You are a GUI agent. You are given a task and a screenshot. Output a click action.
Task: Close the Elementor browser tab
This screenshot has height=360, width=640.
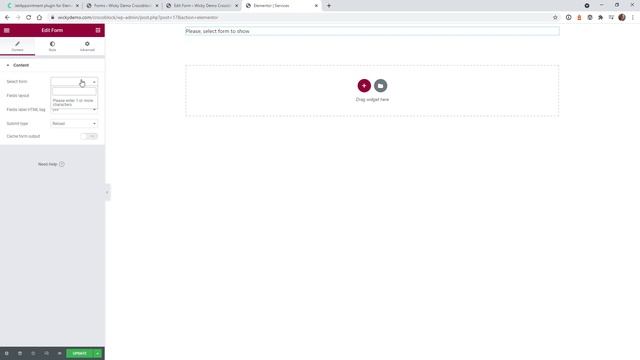(x=316, y=6)
